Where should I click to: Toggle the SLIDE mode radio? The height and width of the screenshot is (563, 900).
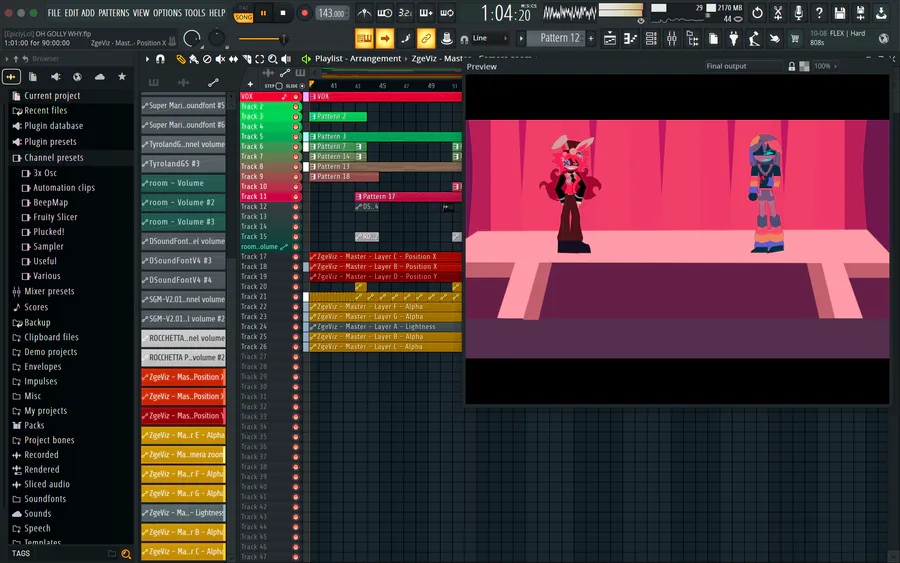pos(302,86)
